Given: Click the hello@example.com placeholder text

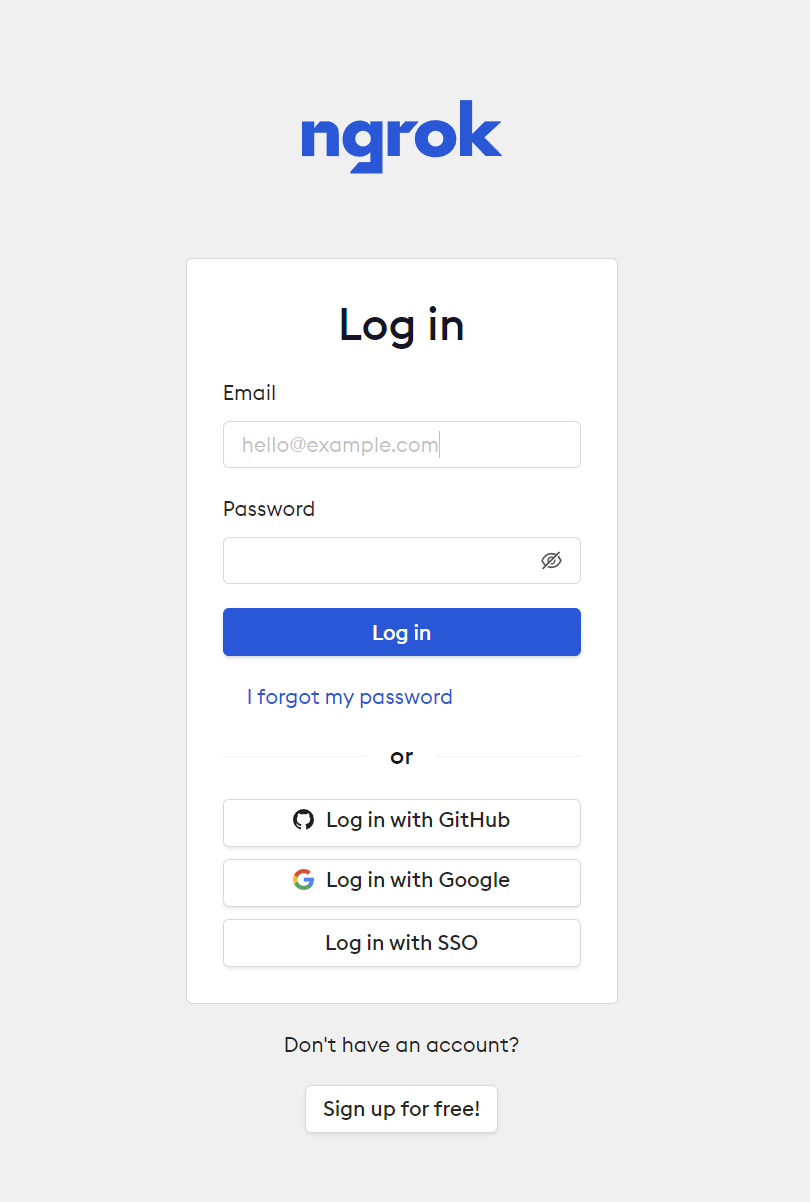Looking at the screenshot, I should [340, 445].
